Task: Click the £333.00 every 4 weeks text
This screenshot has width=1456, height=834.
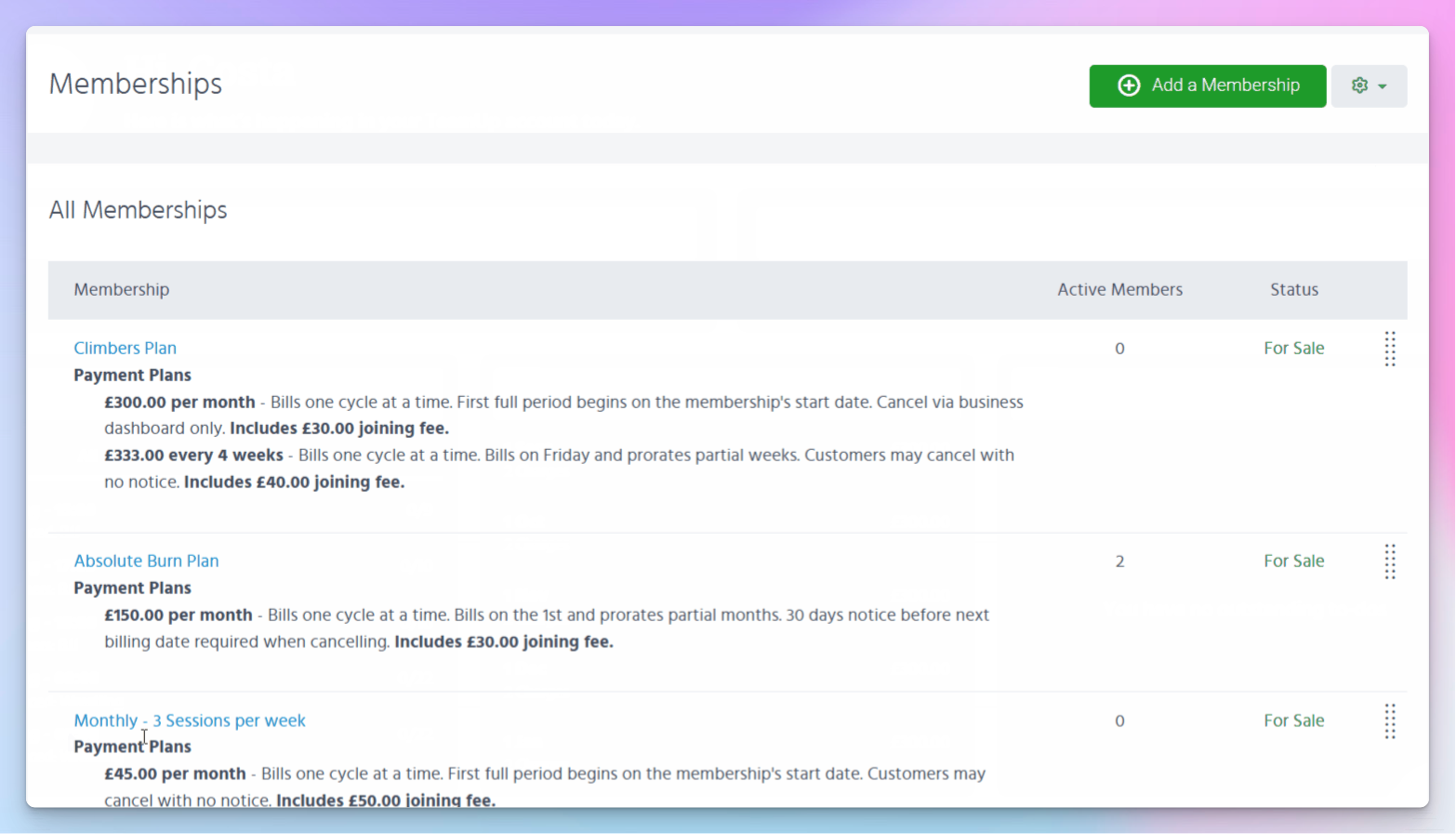Action: (193, 455)
